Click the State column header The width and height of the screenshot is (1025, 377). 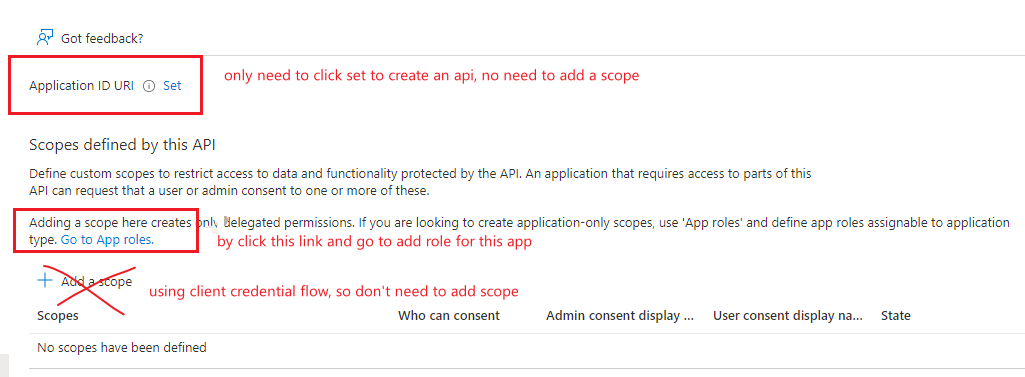pyautogui.click(x=896, y=316)
